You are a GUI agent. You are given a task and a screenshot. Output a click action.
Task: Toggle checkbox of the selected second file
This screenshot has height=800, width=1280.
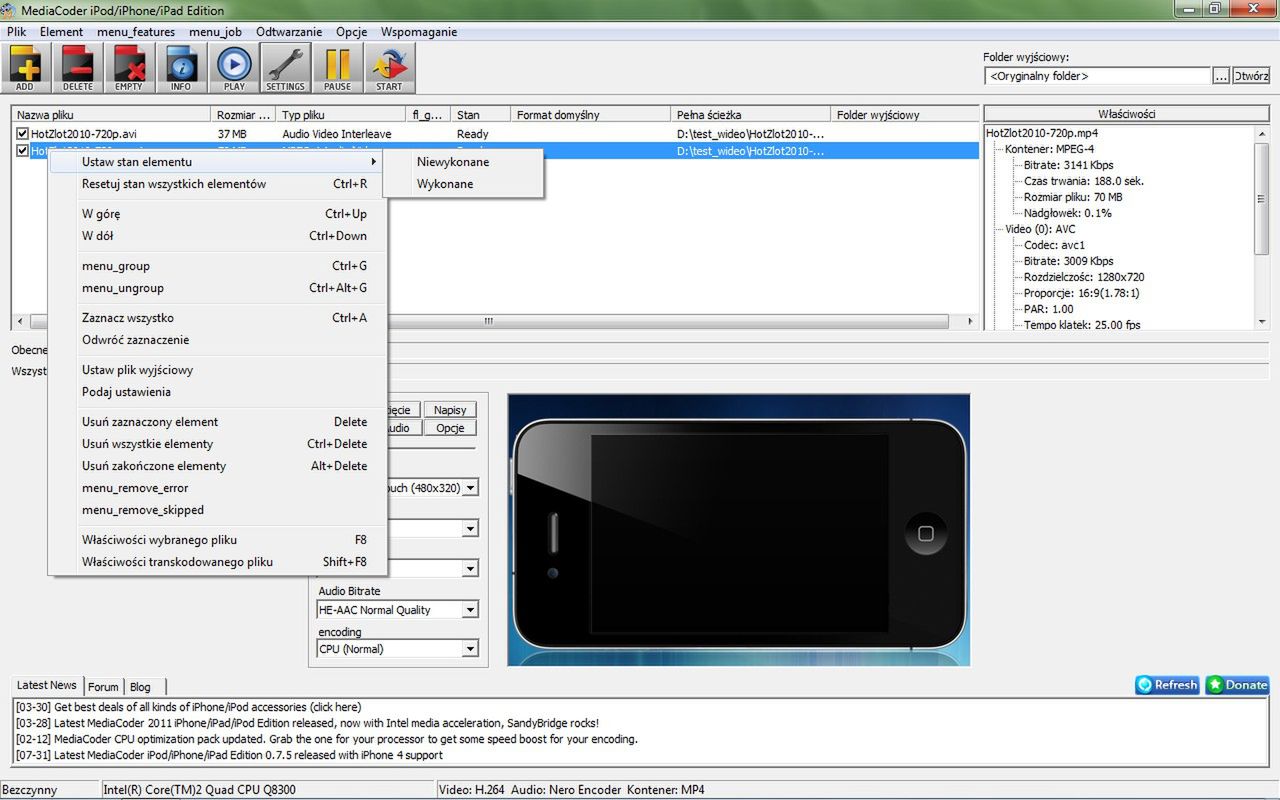(x=22, y=151)
